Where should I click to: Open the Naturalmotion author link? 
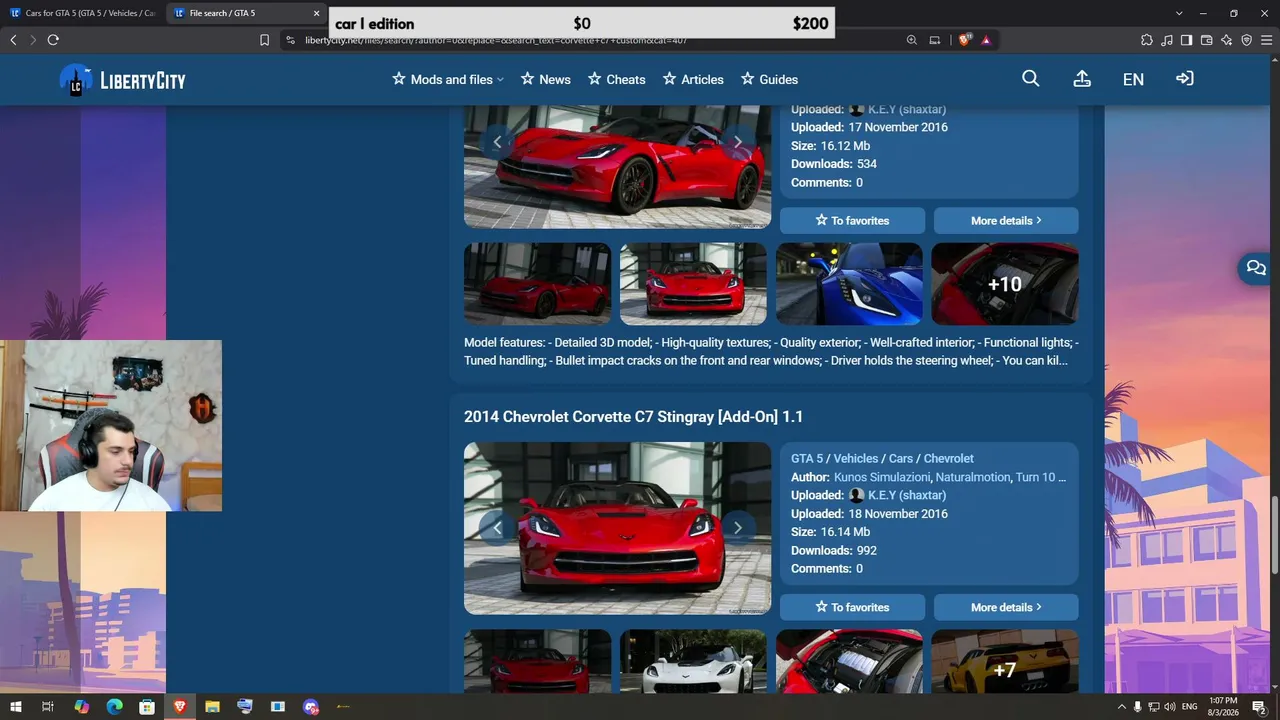(x=973, y=477)
